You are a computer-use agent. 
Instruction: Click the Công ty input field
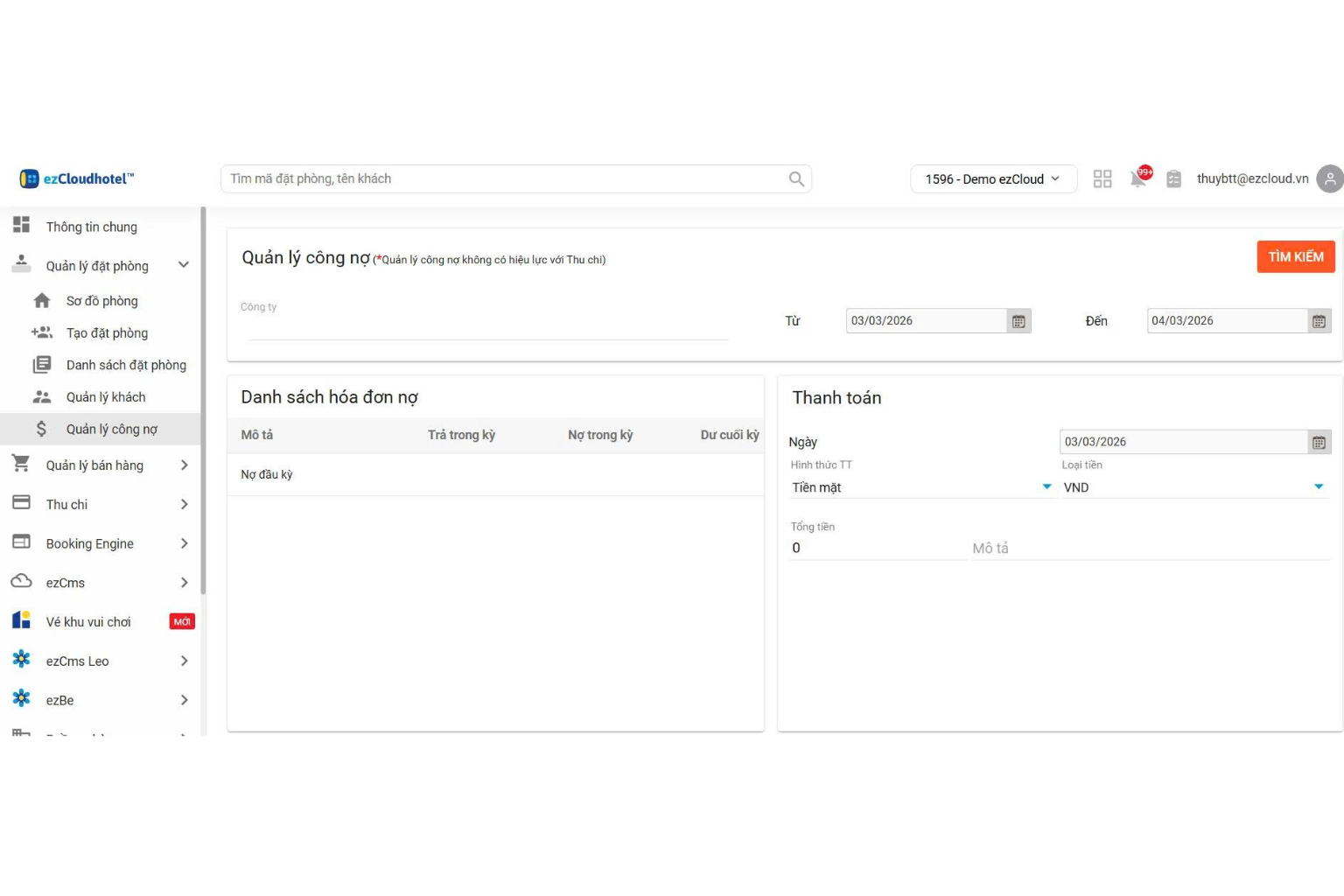pyautogui.click(x=486, y=328)
